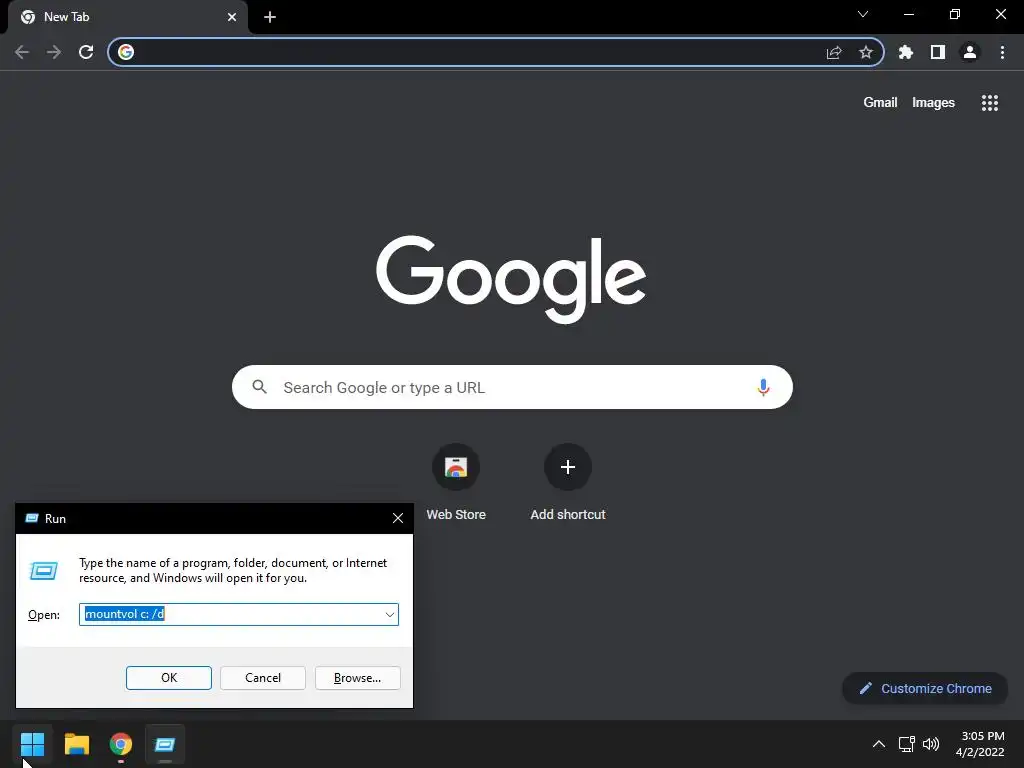Click Cancel in the Run dialog
1024x768 pixels.
coord(263,678)
